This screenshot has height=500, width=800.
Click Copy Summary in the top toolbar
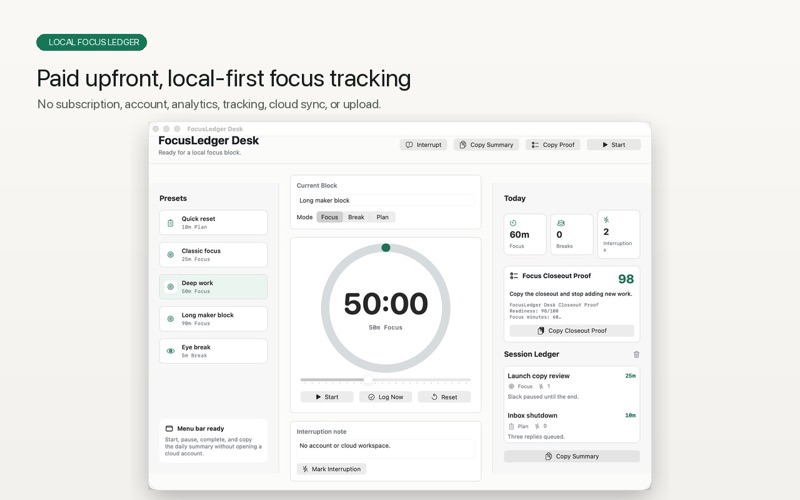[x=486, y=145]
